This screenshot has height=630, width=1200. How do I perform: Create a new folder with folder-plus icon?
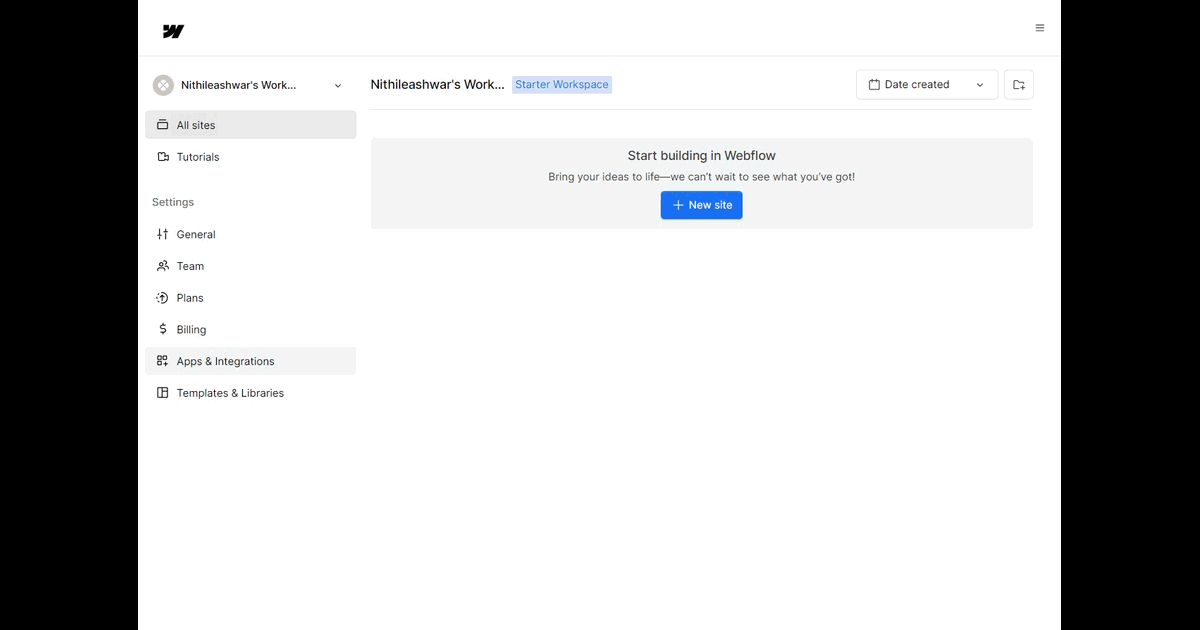(1019, 85)
